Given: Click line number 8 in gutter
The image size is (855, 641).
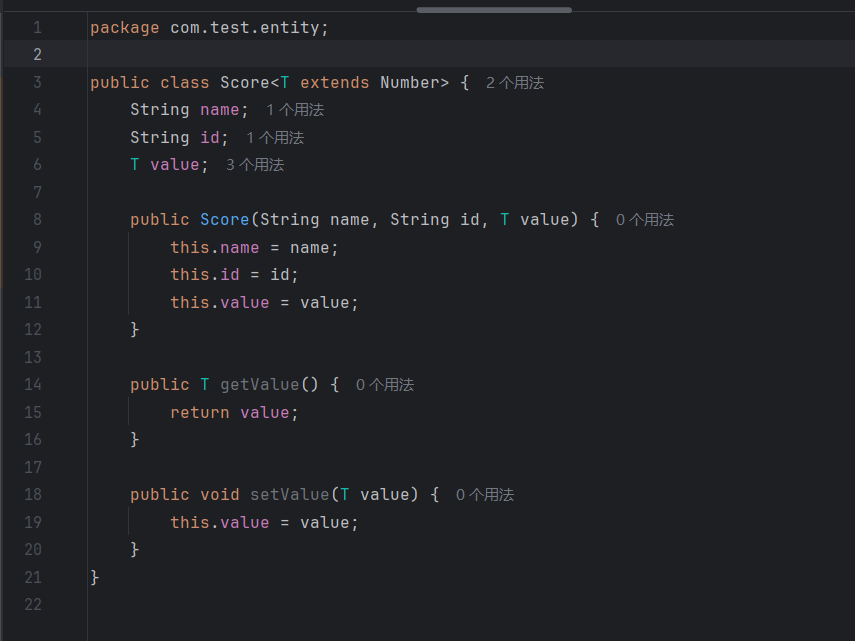Looking at the screenshot, I should pyautogui.click(x=37, y=220).
